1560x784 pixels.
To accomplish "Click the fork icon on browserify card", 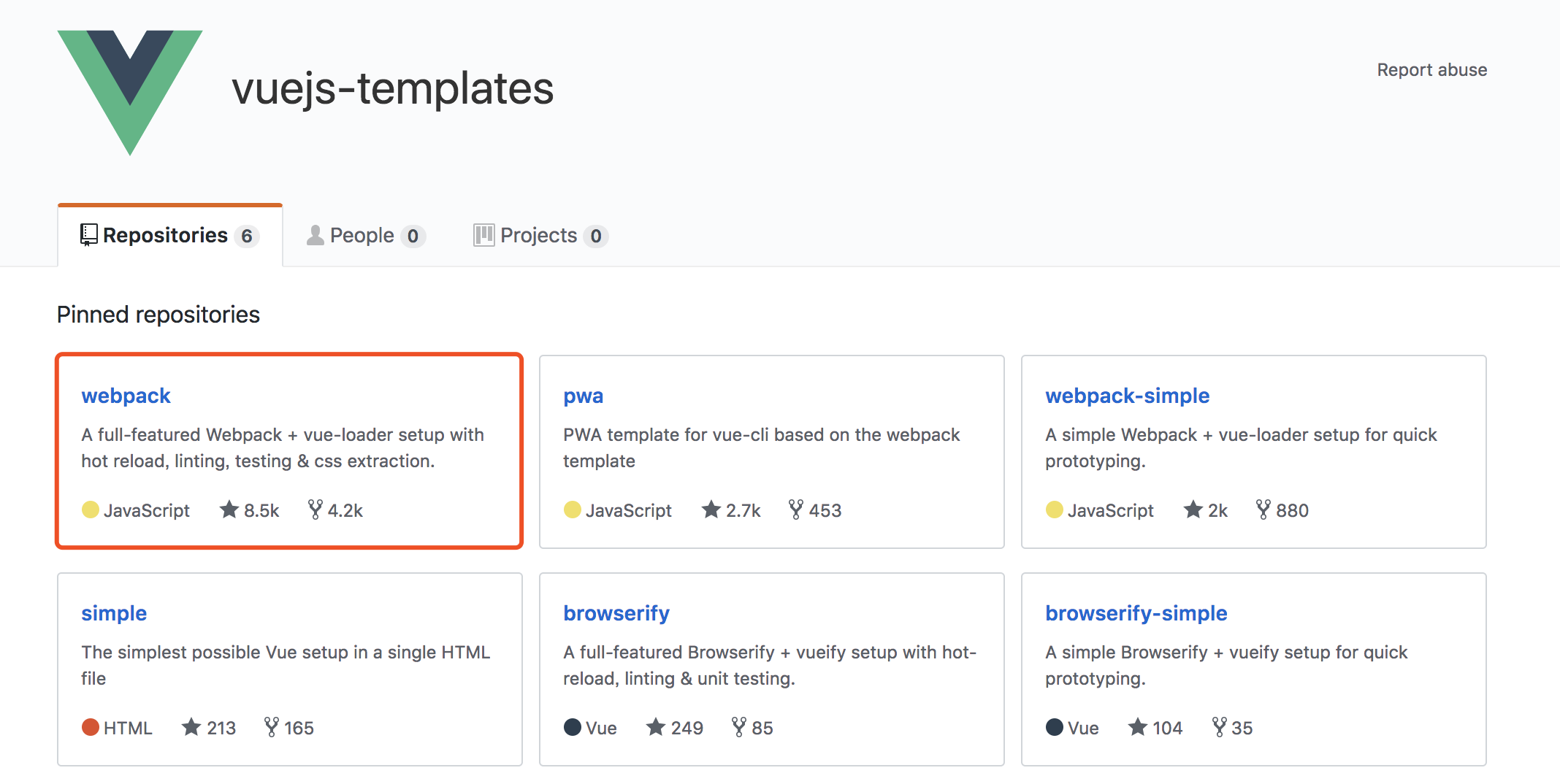I will click(x=739, y=727).
